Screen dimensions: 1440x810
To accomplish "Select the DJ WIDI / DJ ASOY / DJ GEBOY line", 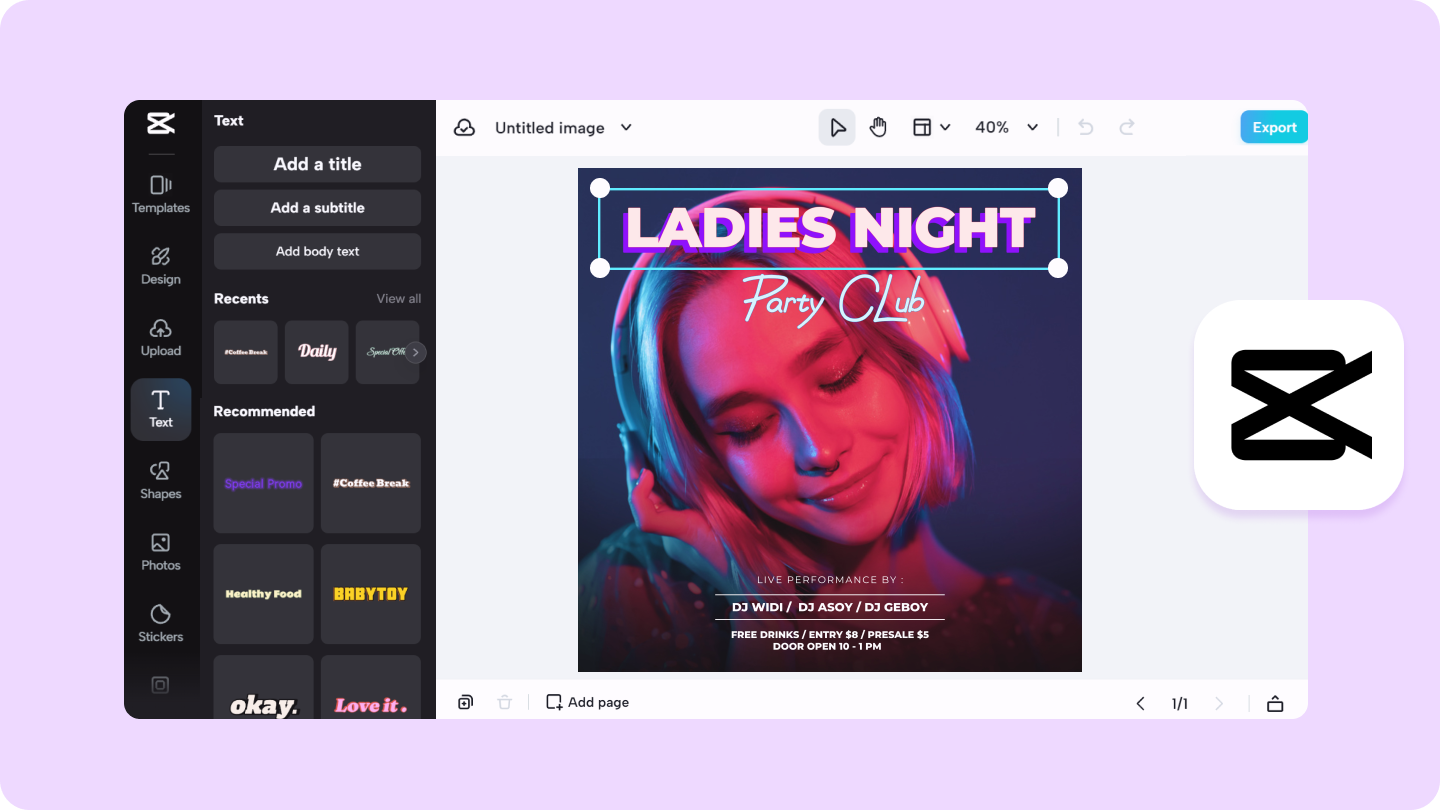I will 830,607.
